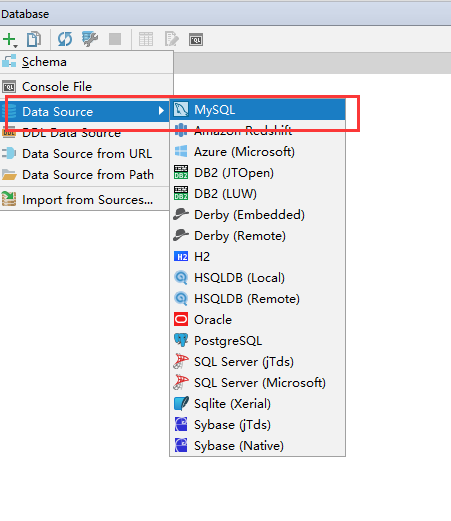Select DDL Data Source entry

85,133
